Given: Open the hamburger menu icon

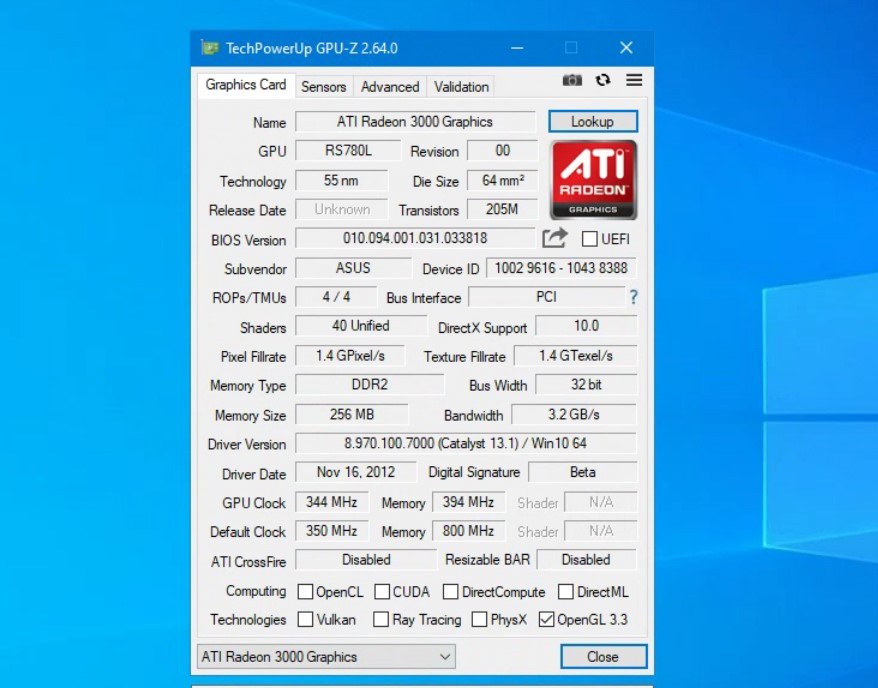Looking at the screenshot, I should pyautogui.click(x=634, y=81).
